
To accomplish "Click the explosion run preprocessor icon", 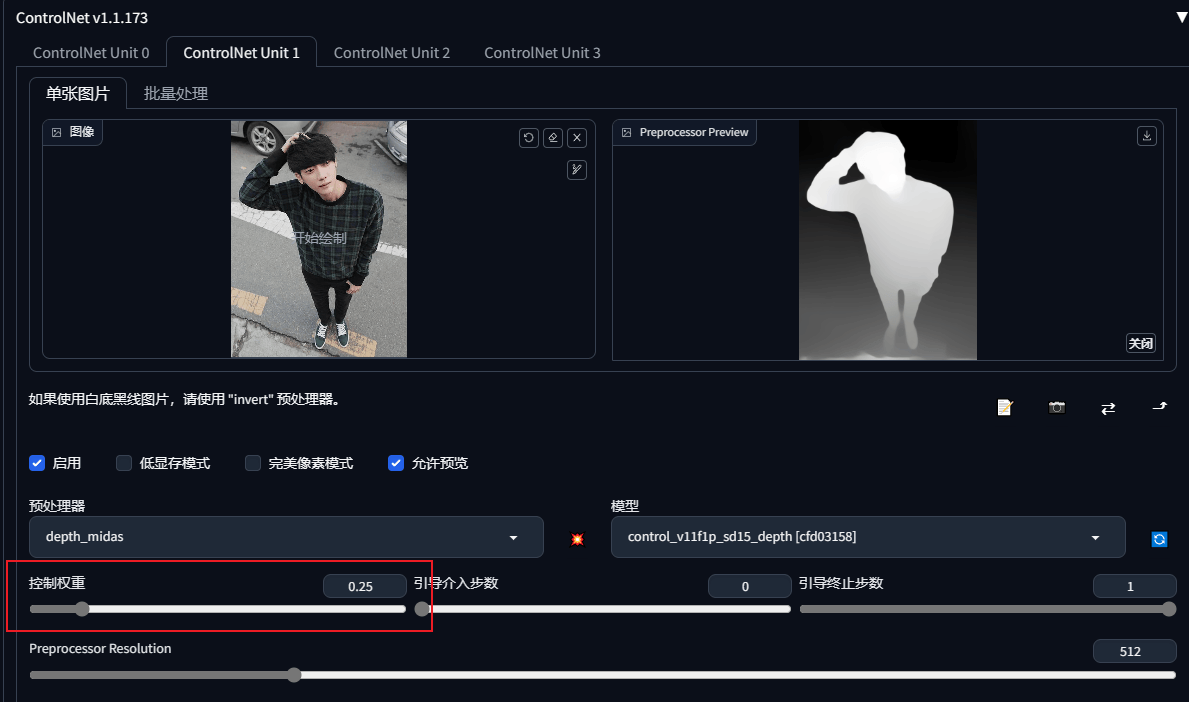I will coord(577,538).
